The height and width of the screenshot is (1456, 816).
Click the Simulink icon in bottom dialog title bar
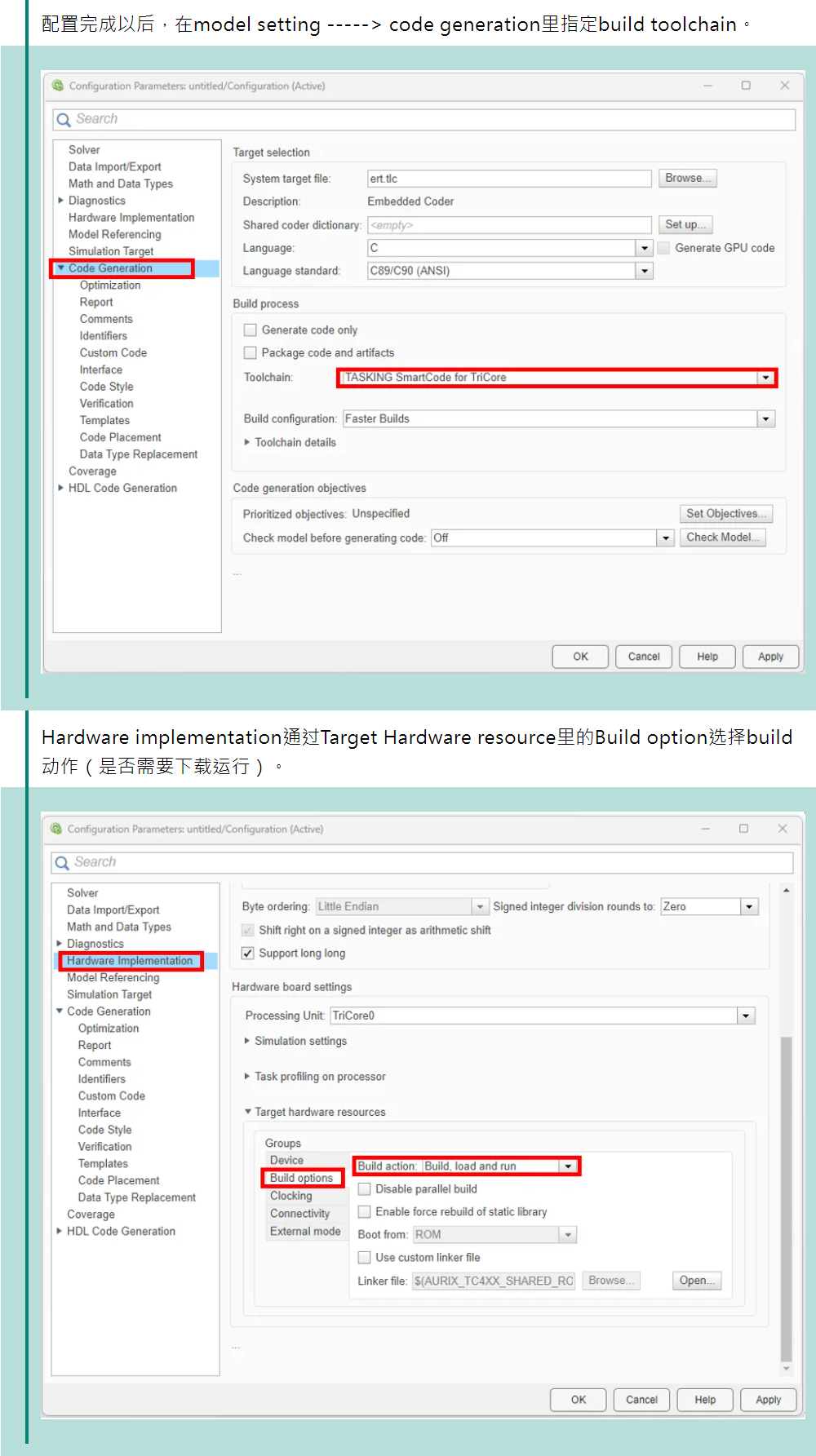(56, 829)
